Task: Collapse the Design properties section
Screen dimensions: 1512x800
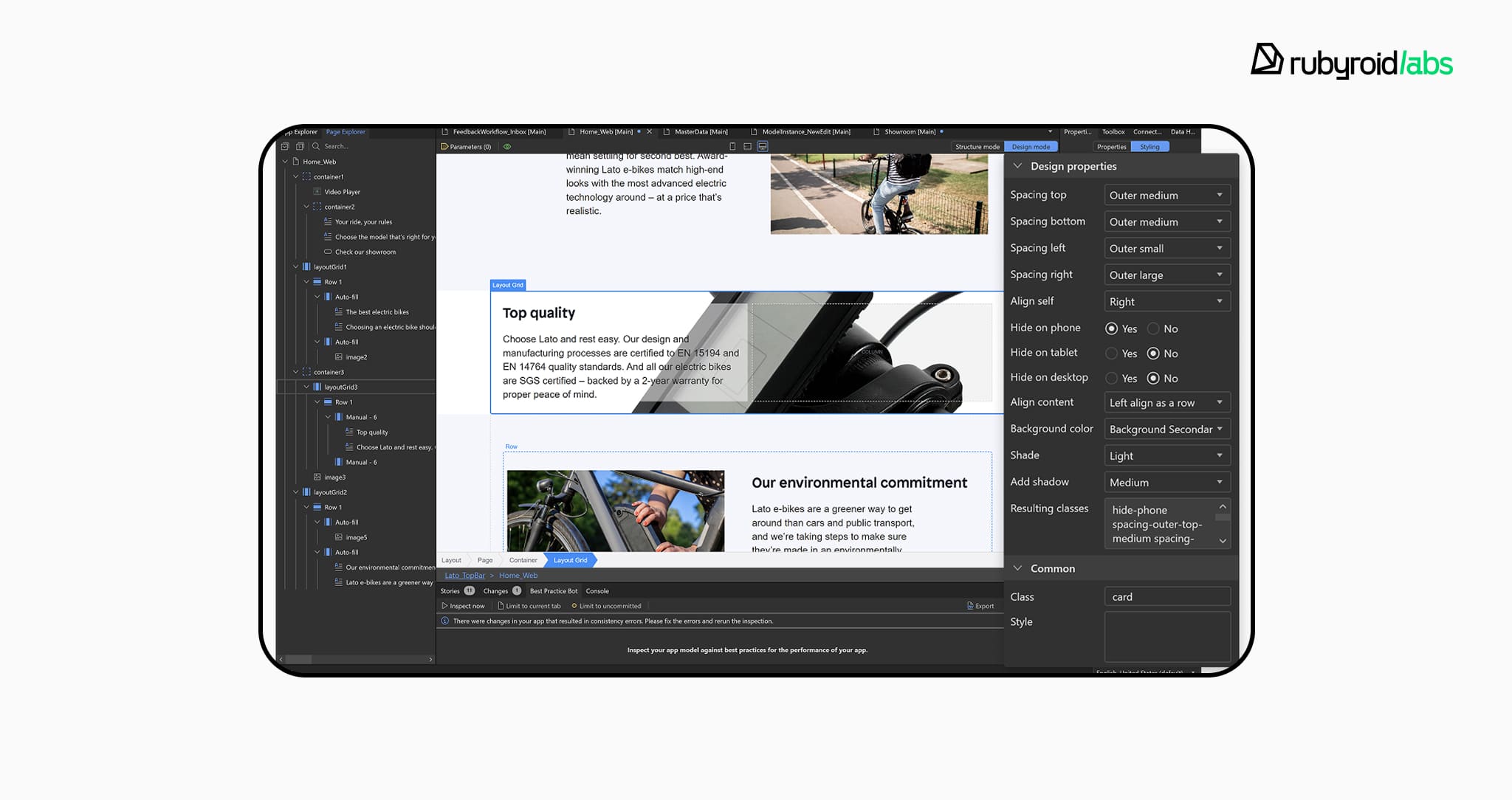Action: (1017, 166)
